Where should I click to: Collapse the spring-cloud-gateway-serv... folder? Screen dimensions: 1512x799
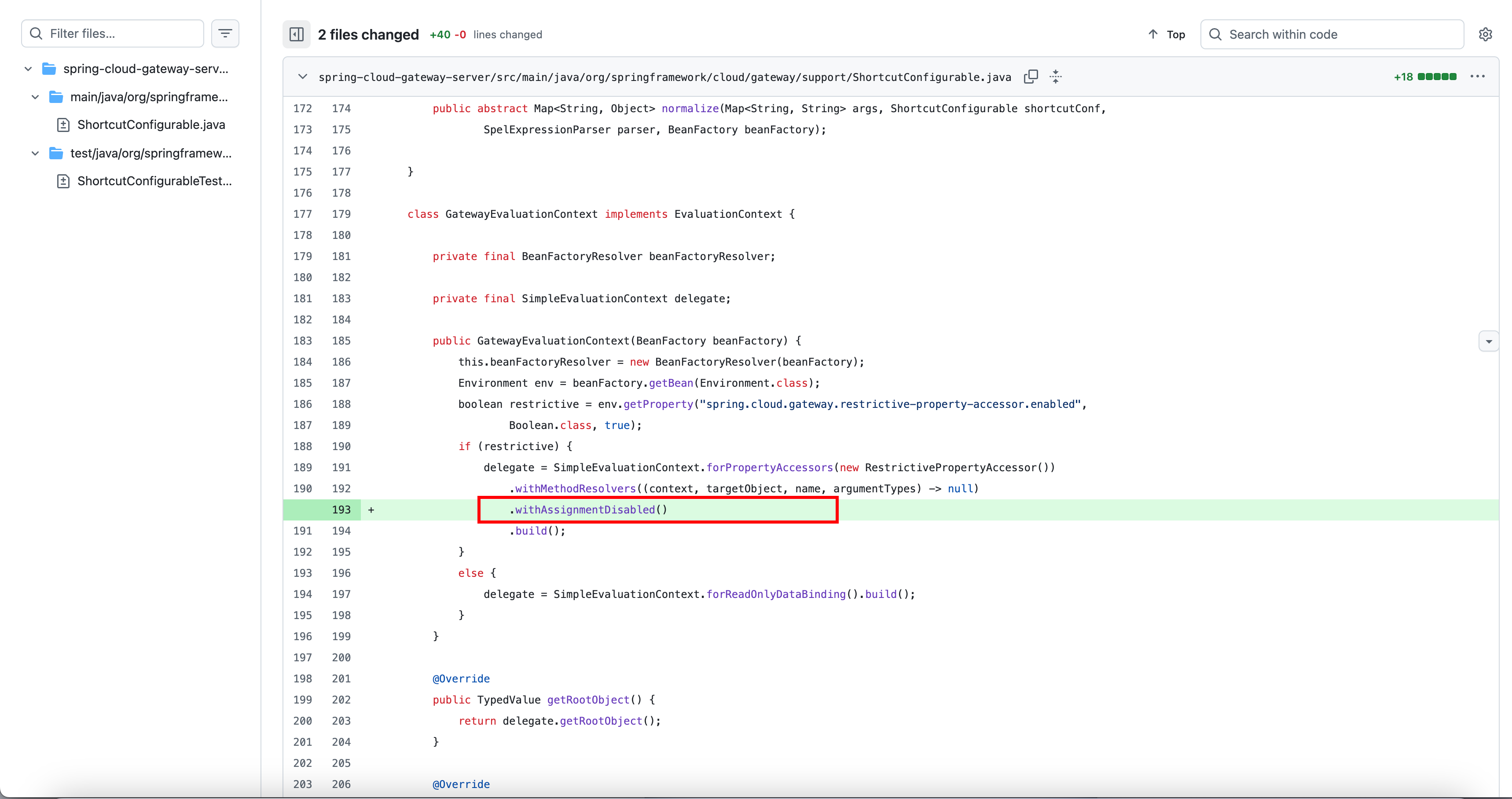28,69
